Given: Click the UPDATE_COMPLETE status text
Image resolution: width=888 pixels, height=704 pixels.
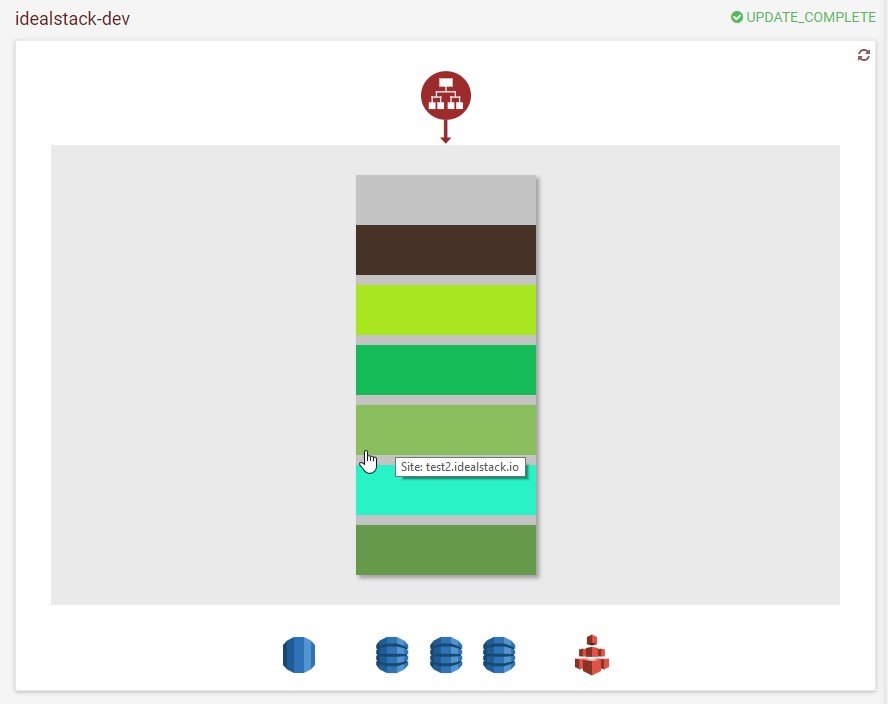Looking at the screenshot, I should (811, 18).
